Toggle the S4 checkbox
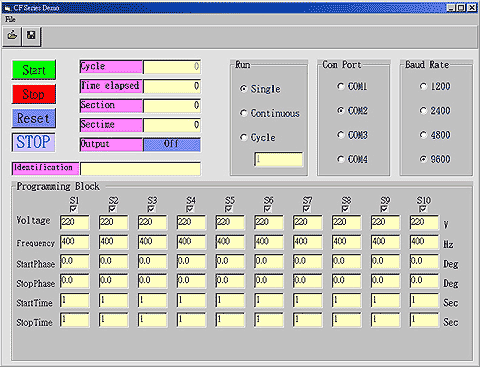Image resolution: width=480 pixels, height=367 pixels. tap(190, 209)
